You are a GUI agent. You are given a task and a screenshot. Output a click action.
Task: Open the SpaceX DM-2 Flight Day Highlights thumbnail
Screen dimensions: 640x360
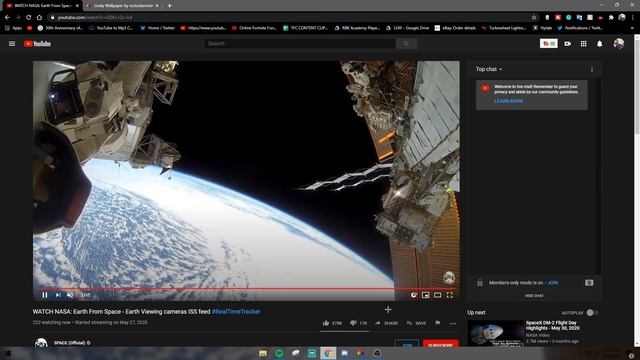496,333
